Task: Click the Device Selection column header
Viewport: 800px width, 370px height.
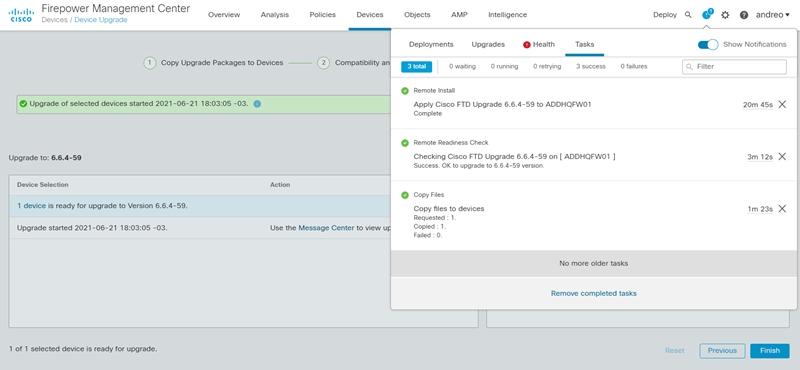Action: [43, 185]
